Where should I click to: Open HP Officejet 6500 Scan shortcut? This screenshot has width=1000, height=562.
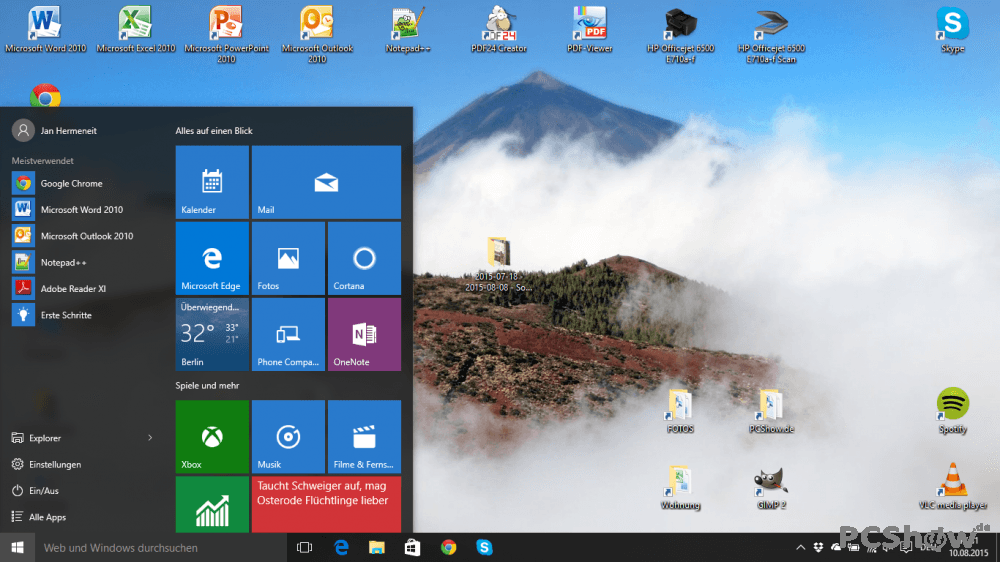(x=771, y=35)
